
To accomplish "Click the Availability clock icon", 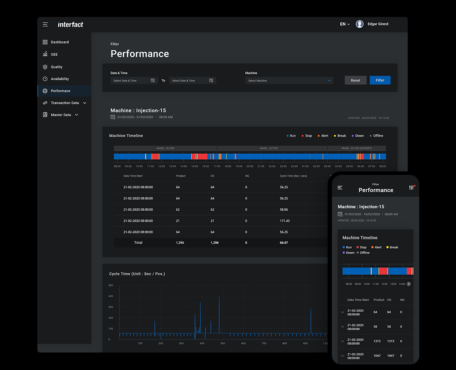I will click(45, 79).
